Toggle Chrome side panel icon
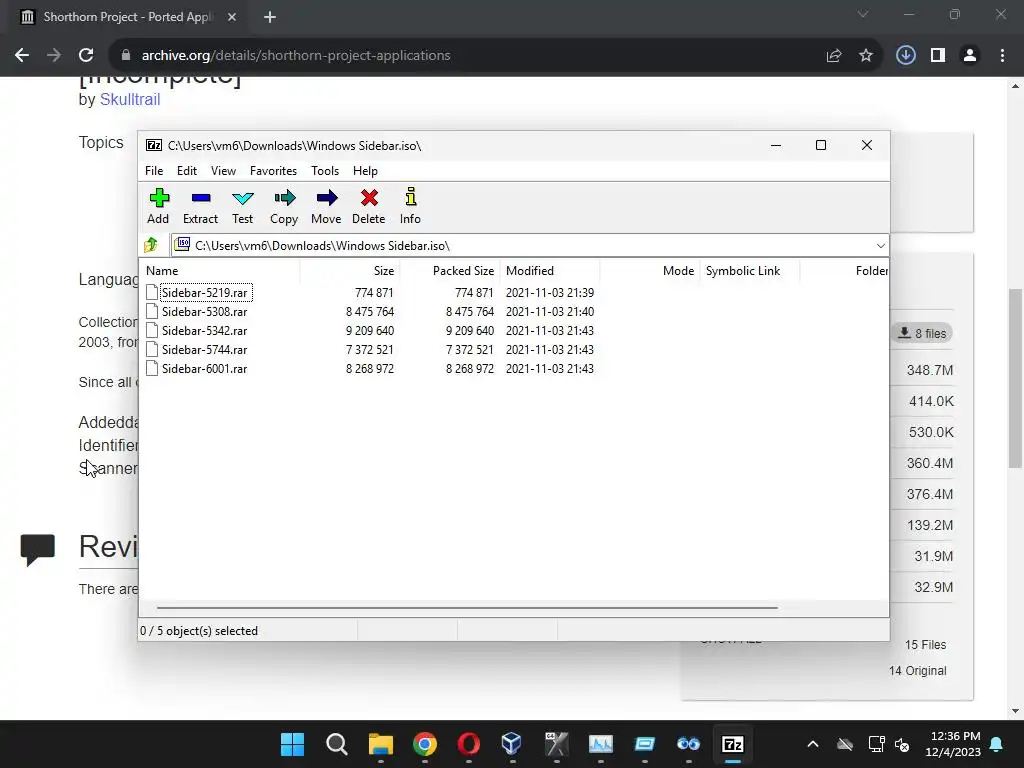 [x=938, y=56]
